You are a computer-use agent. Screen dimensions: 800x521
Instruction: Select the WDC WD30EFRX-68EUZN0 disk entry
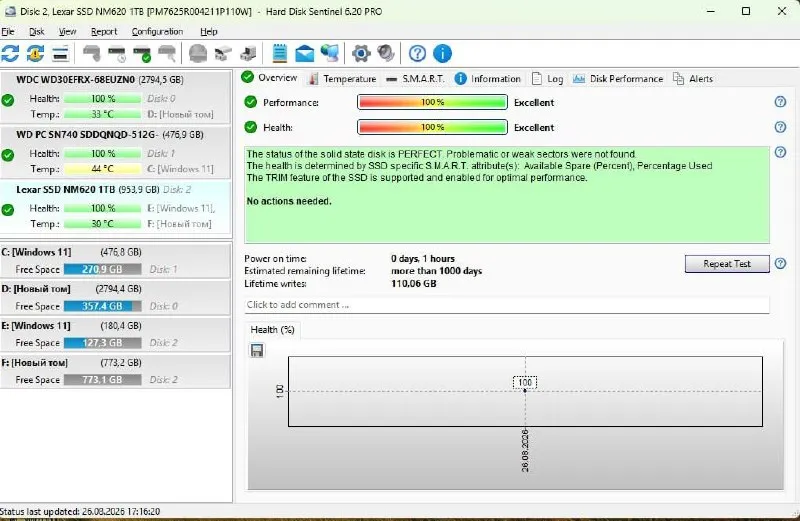tap(115, 97)
